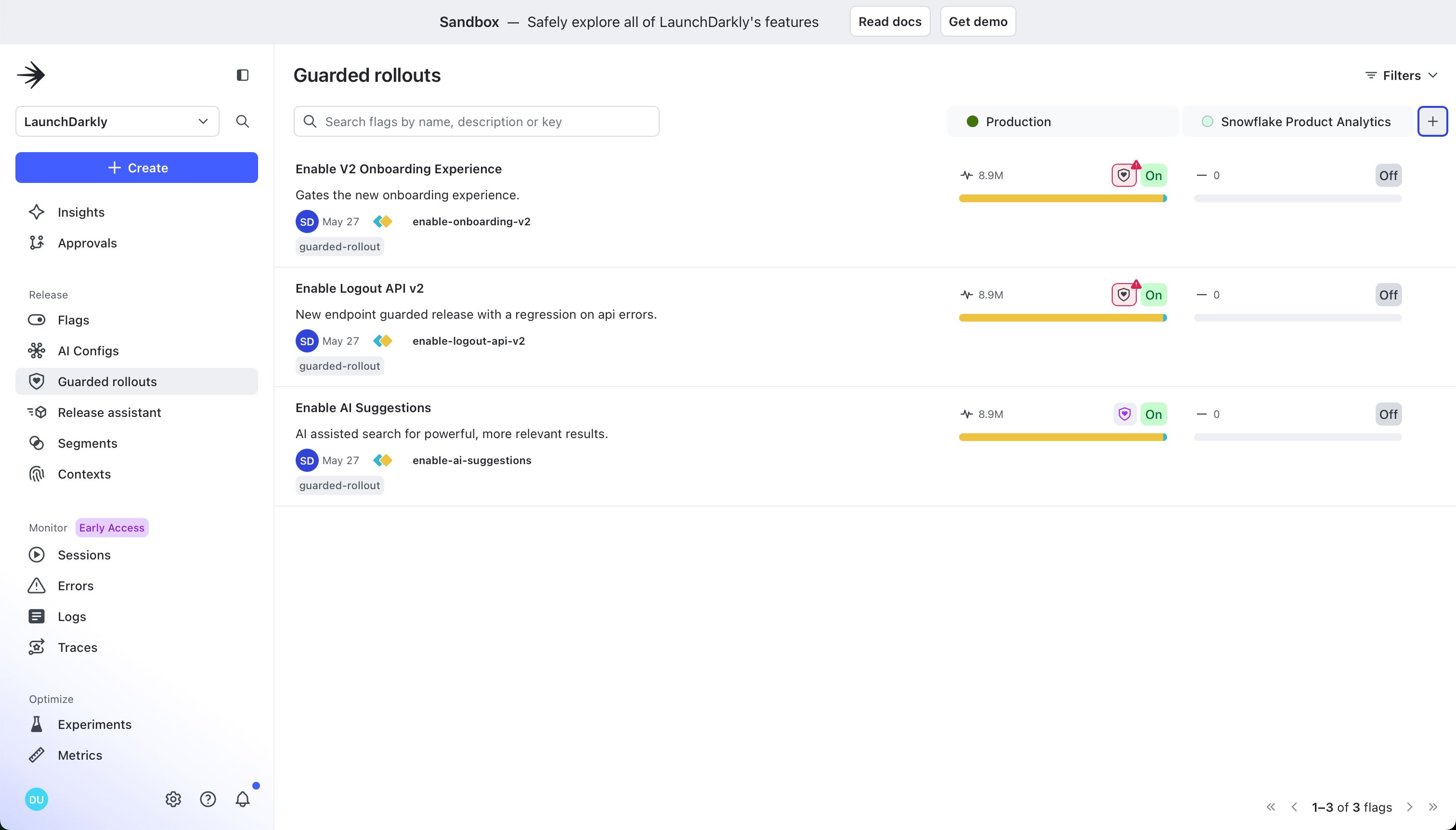
Task: Go to first page of flags
Action: tap(1271, 807)
